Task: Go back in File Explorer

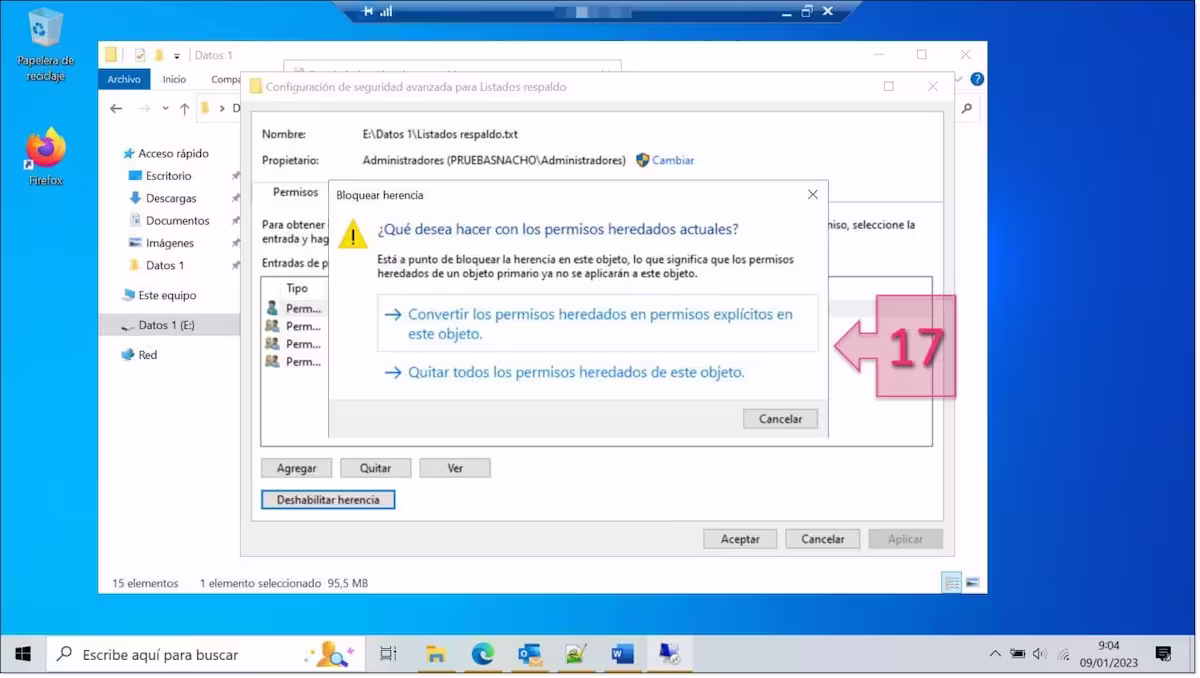Action: [x=116, y=108]
